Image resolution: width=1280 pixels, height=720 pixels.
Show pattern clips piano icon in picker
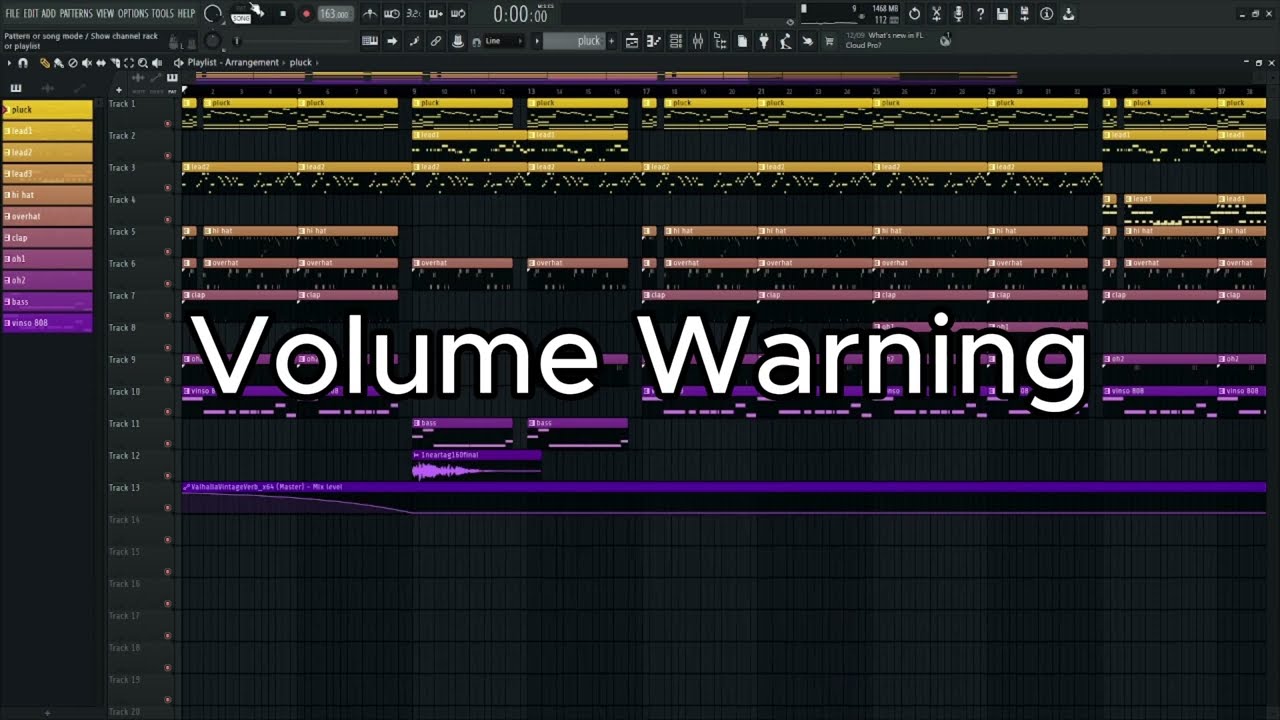click(16, 89)
